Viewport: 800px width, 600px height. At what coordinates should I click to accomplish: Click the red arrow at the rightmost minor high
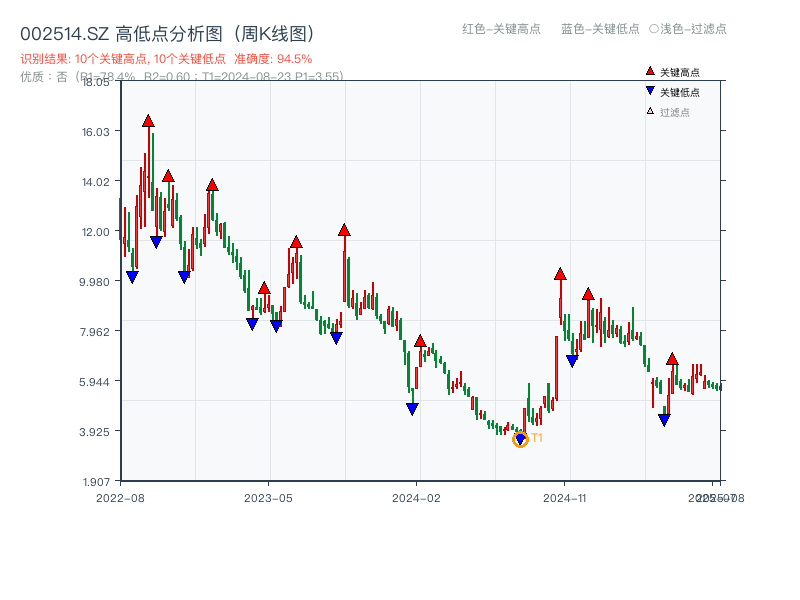point(672,361)
